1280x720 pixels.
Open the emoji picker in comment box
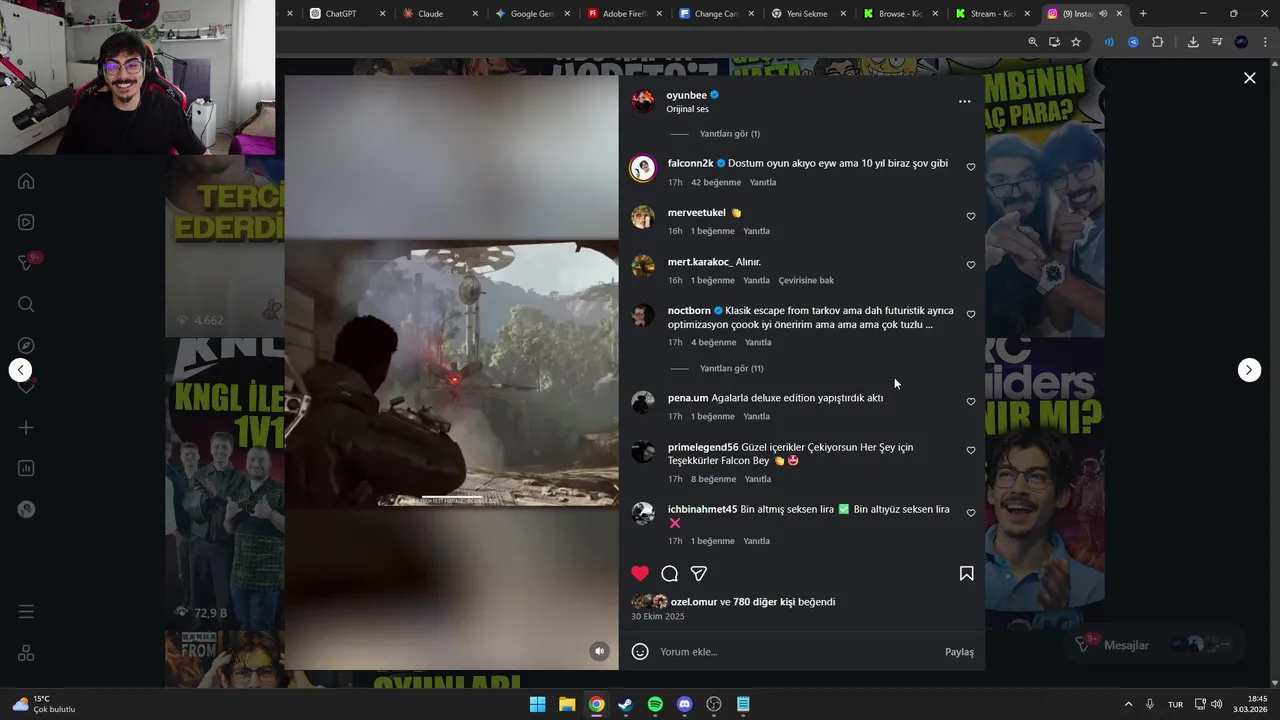(640, 651)
